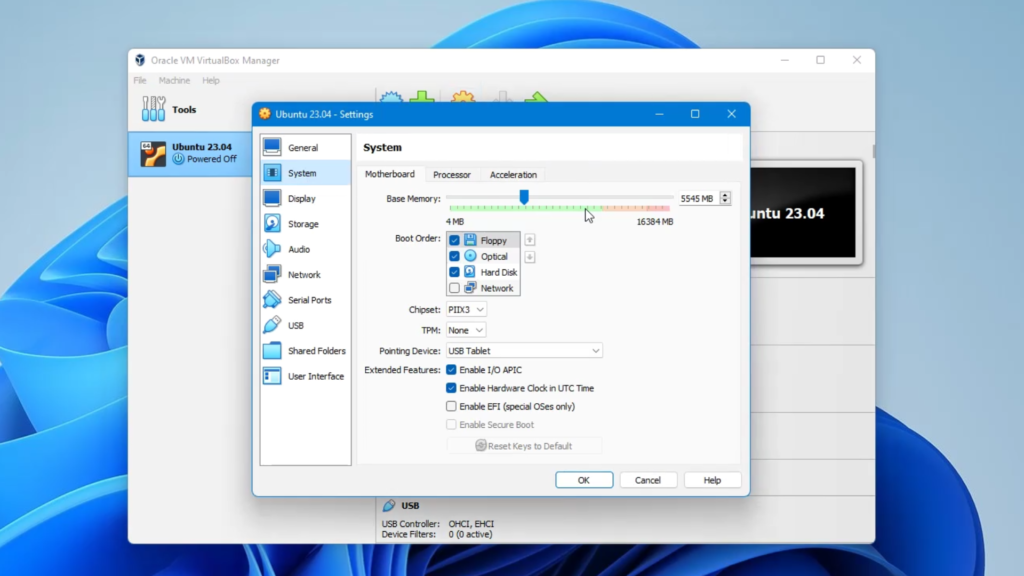Click the Base Memory slider handle

[x=524, y=197]
